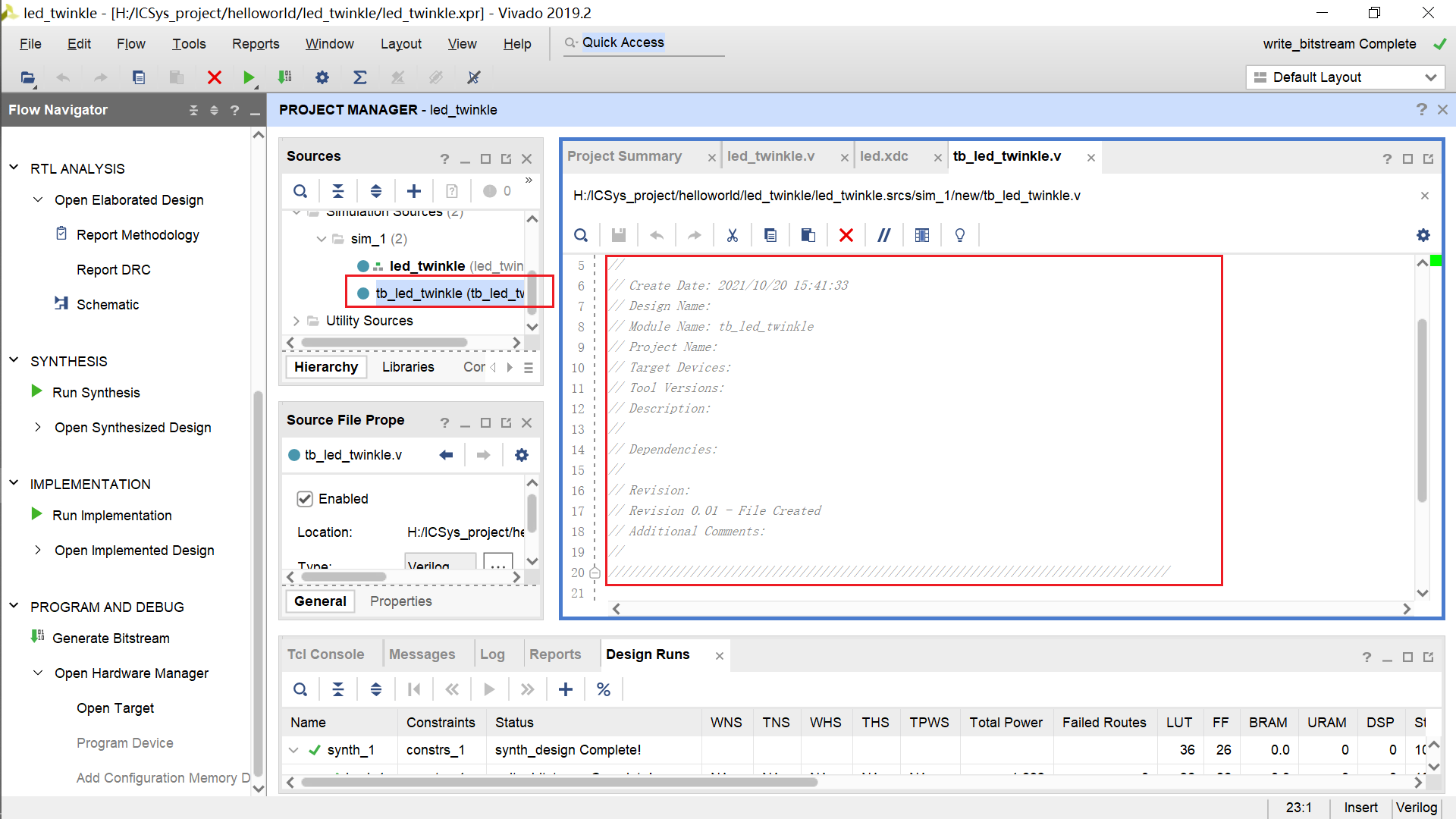1456x819 pixels.
Task: Click the Schematic link
Action: coord(108,305)
